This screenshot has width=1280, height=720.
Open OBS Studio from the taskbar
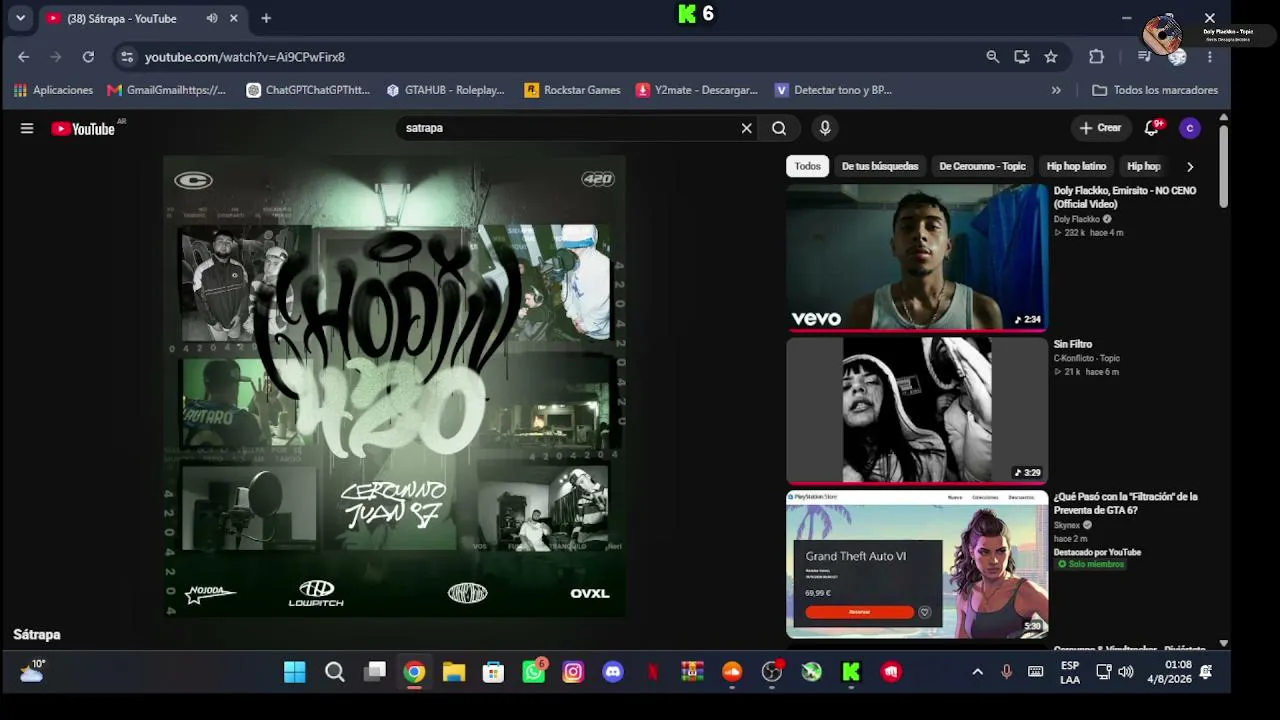tap(772, 672)
